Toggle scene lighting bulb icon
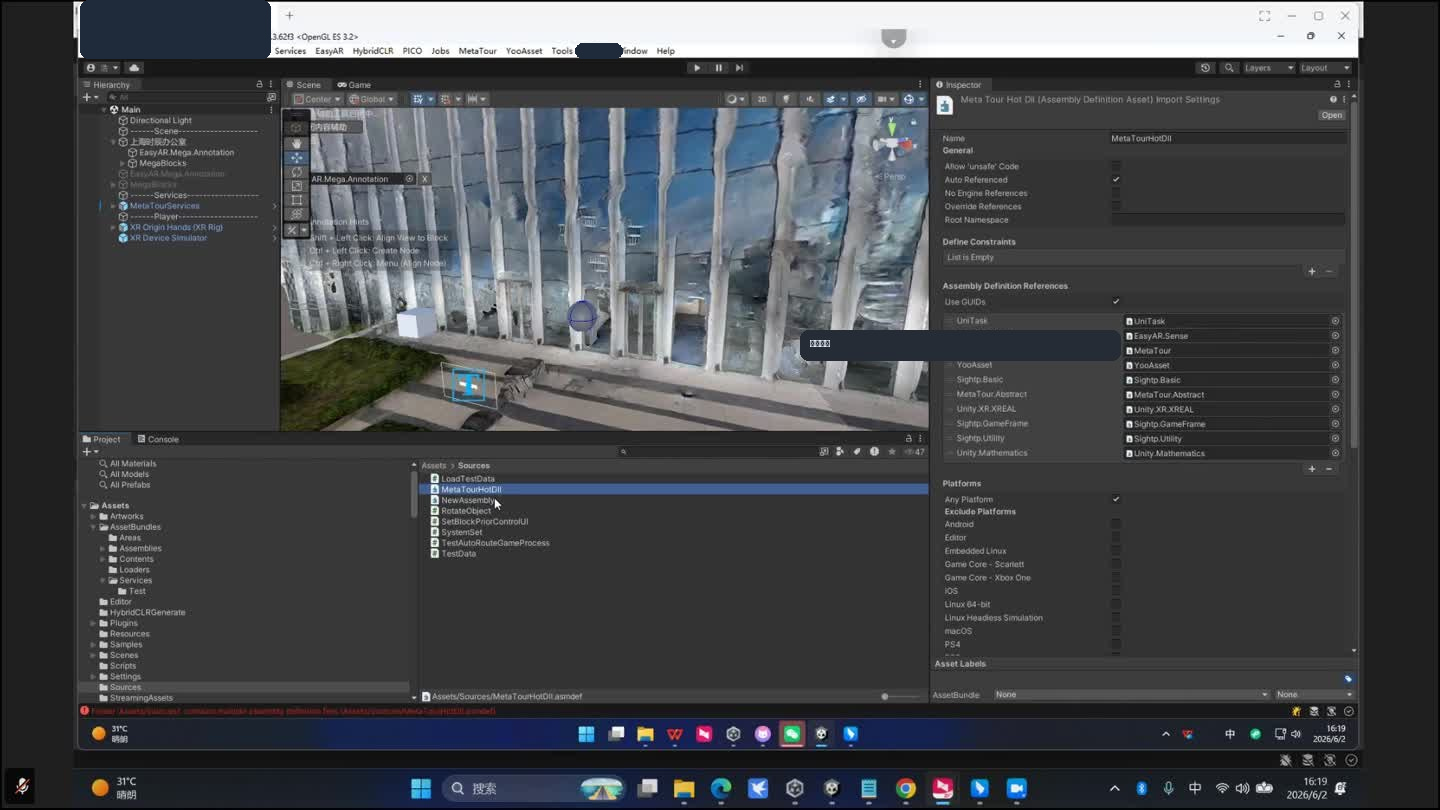 tap(786, 99)
